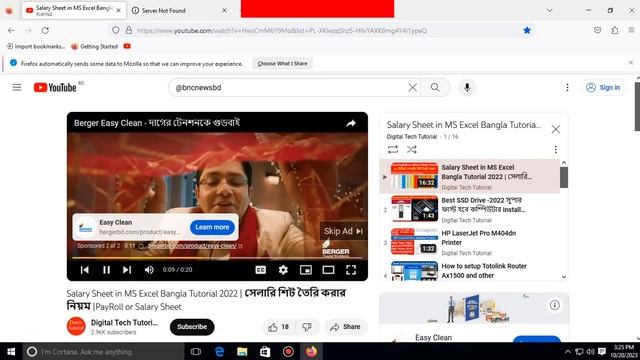Screen dimensions: 640x360
Task: Open HP LaserJet Pro M404dn Printer video
Action: coord(470,242)
